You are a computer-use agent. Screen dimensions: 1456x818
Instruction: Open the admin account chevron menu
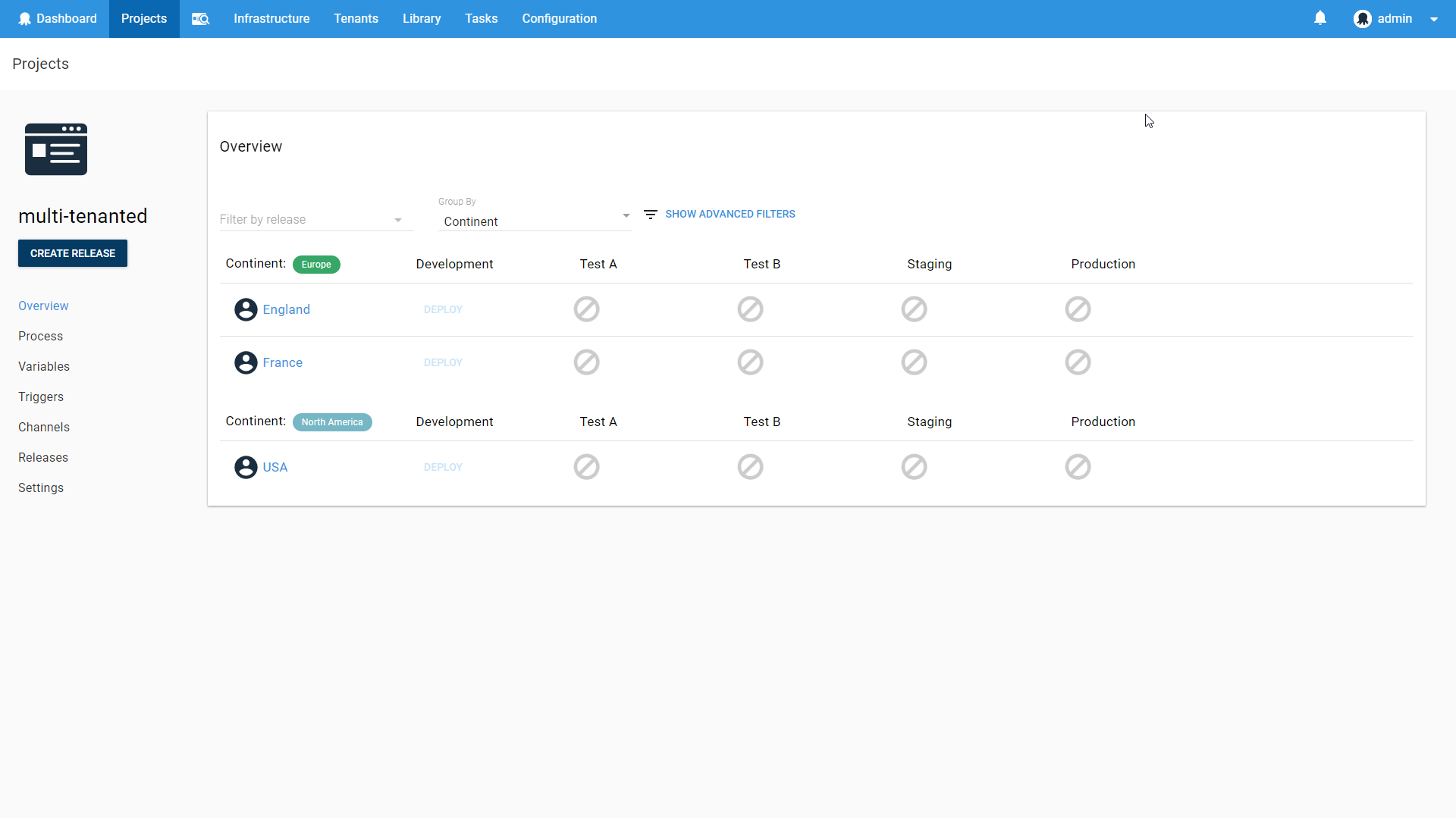(x=1435, y=18)
